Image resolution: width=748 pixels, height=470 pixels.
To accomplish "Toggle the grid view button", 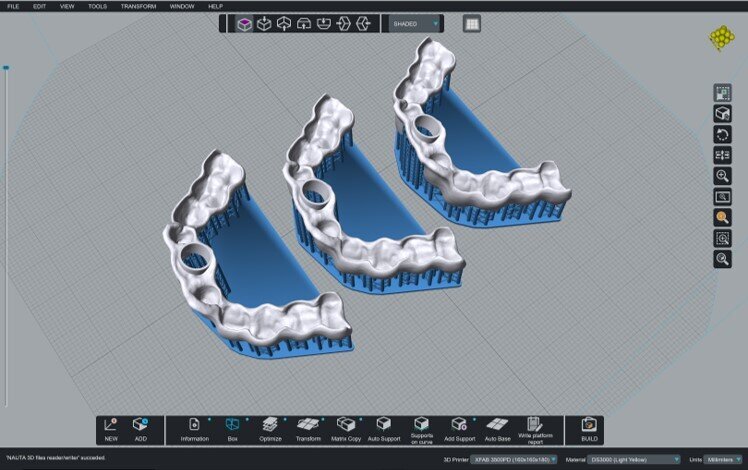I will coord(472,23).
